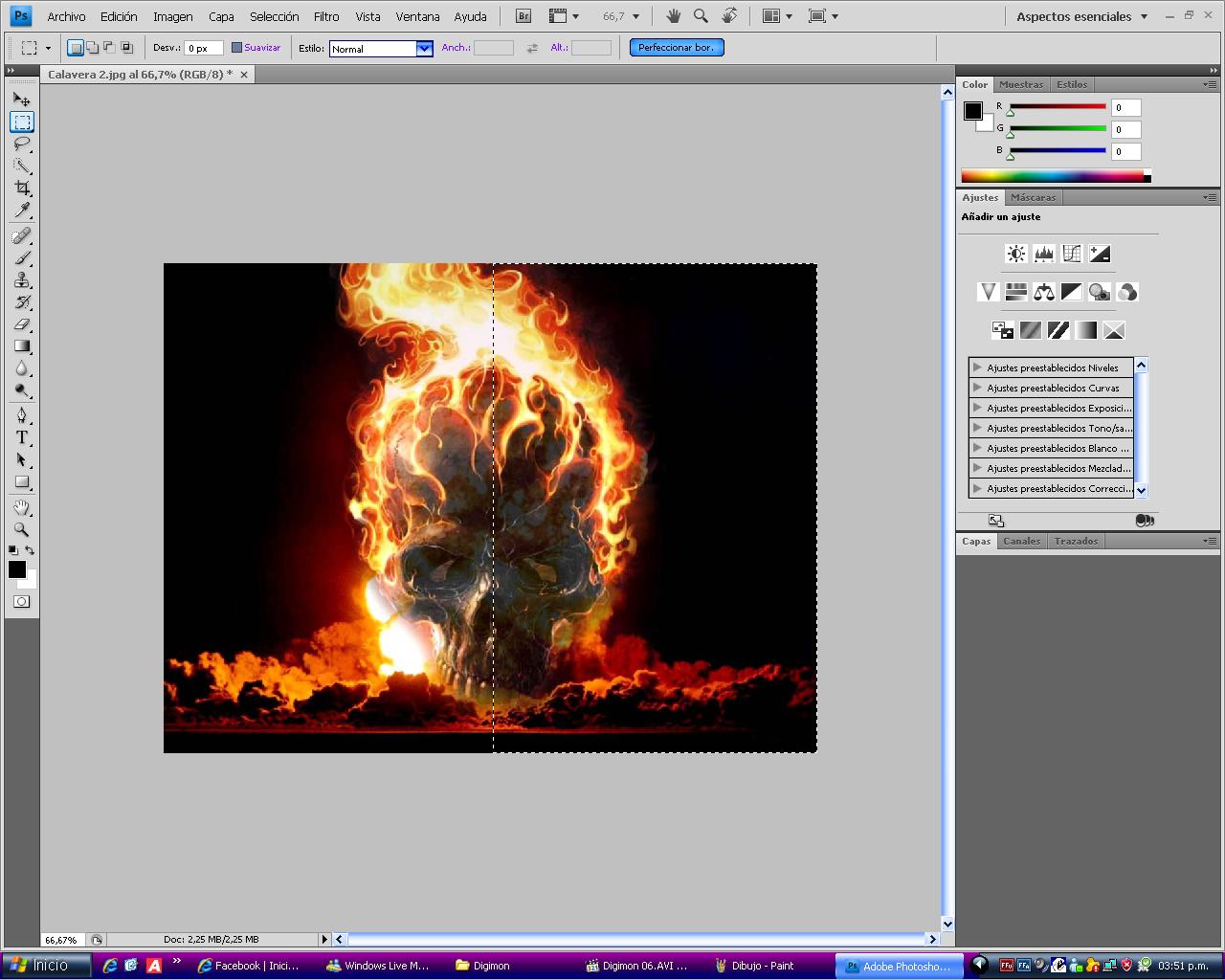Expand Ajustes preestablecidos Tono/saturación
Viewport: 1225px width, 980px height.
tap(977, 428)
